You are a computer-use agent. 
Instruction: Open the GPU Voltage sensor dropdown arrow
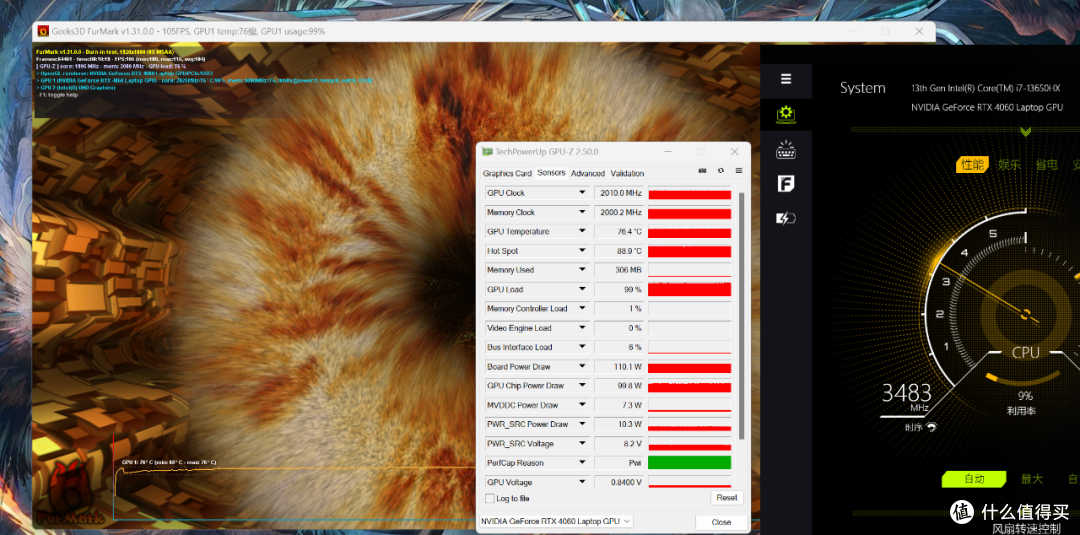582,483
